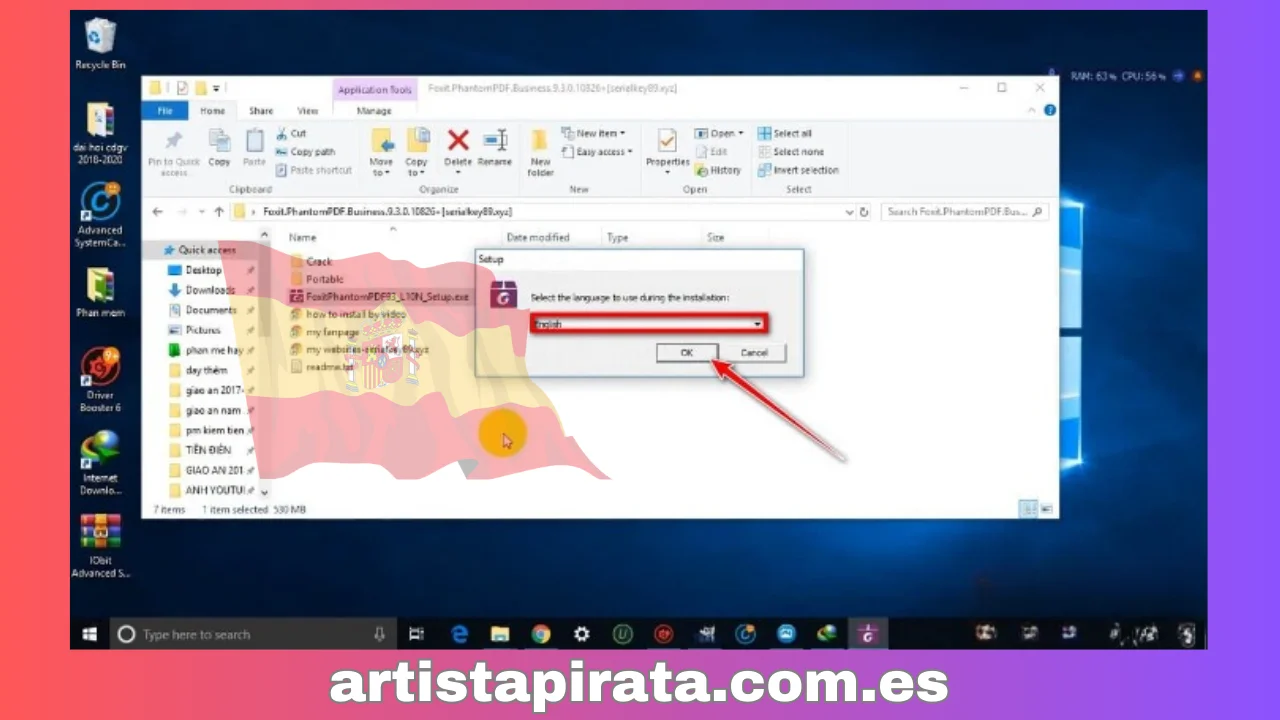
Task: Click Paste shortcut in the ribbon
Action: point(313,170)
